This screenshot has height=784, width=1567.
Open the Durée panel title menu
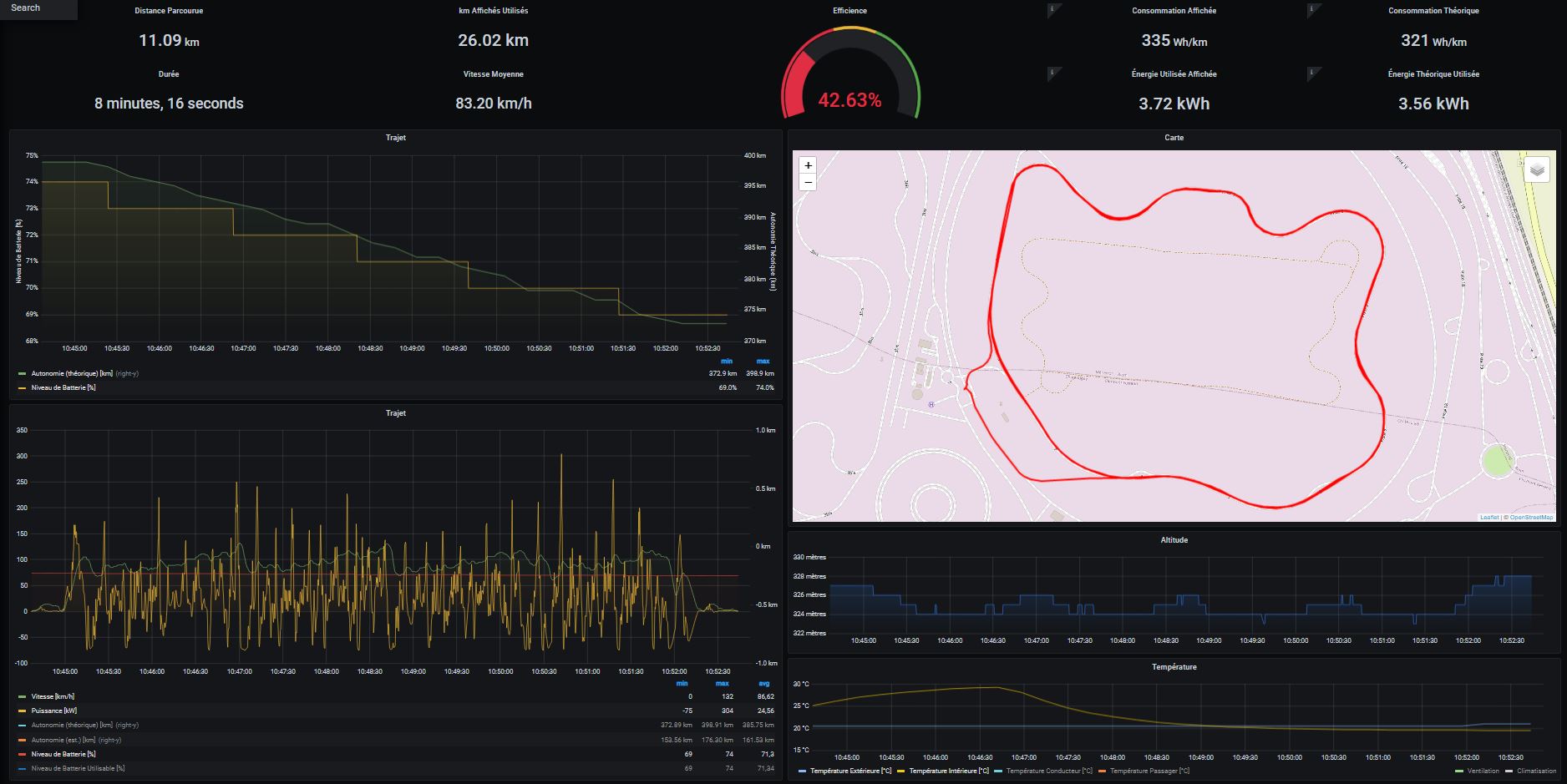pyautogui.click(x=169, y=74)
